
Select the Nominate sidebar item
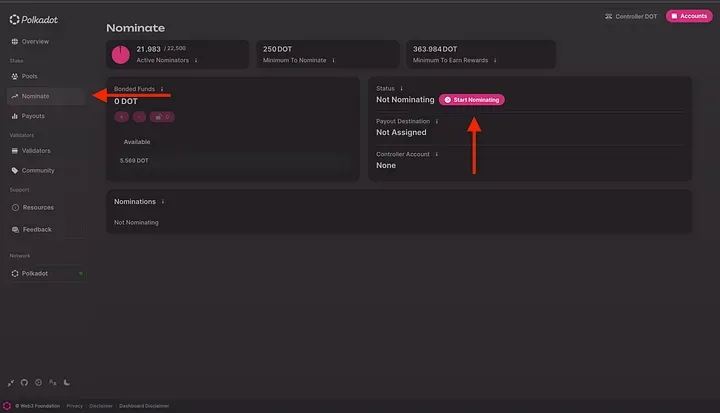coord(46,96)
